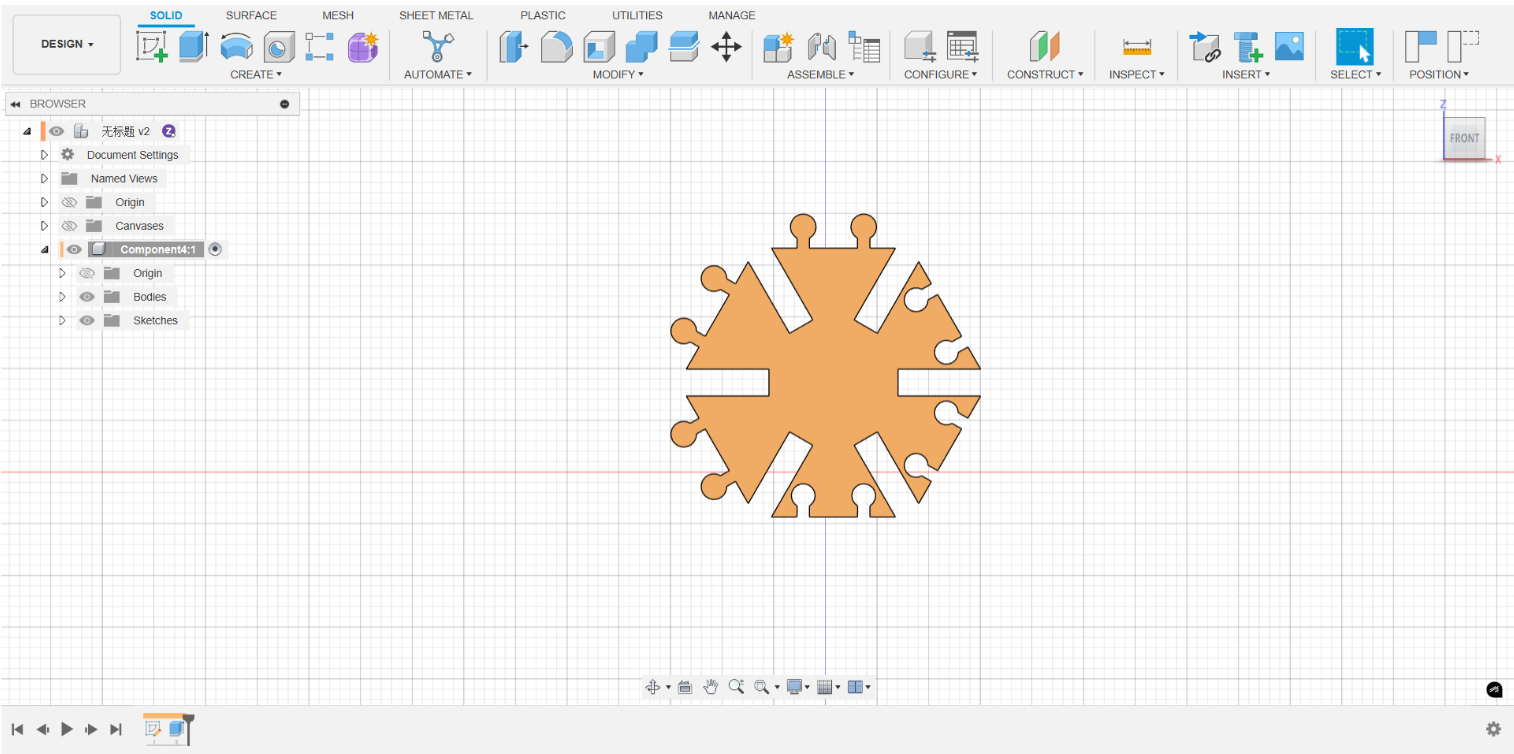Click the Look At icon
The height and width of the screenshot is (754, 1514).
pyautogui.click(x=685, y=687)
